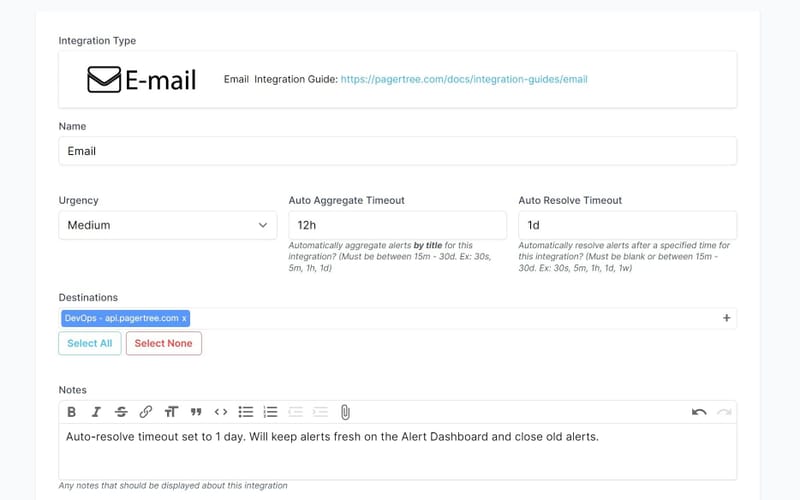Click the heading text size icon
This screenshot has width=800, height=500.
(x=171, y=412)
